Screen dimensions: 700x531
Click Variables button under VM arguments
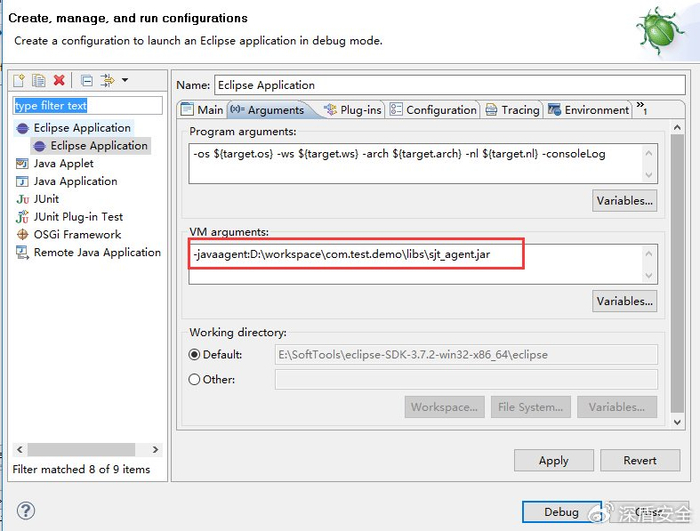625,301
